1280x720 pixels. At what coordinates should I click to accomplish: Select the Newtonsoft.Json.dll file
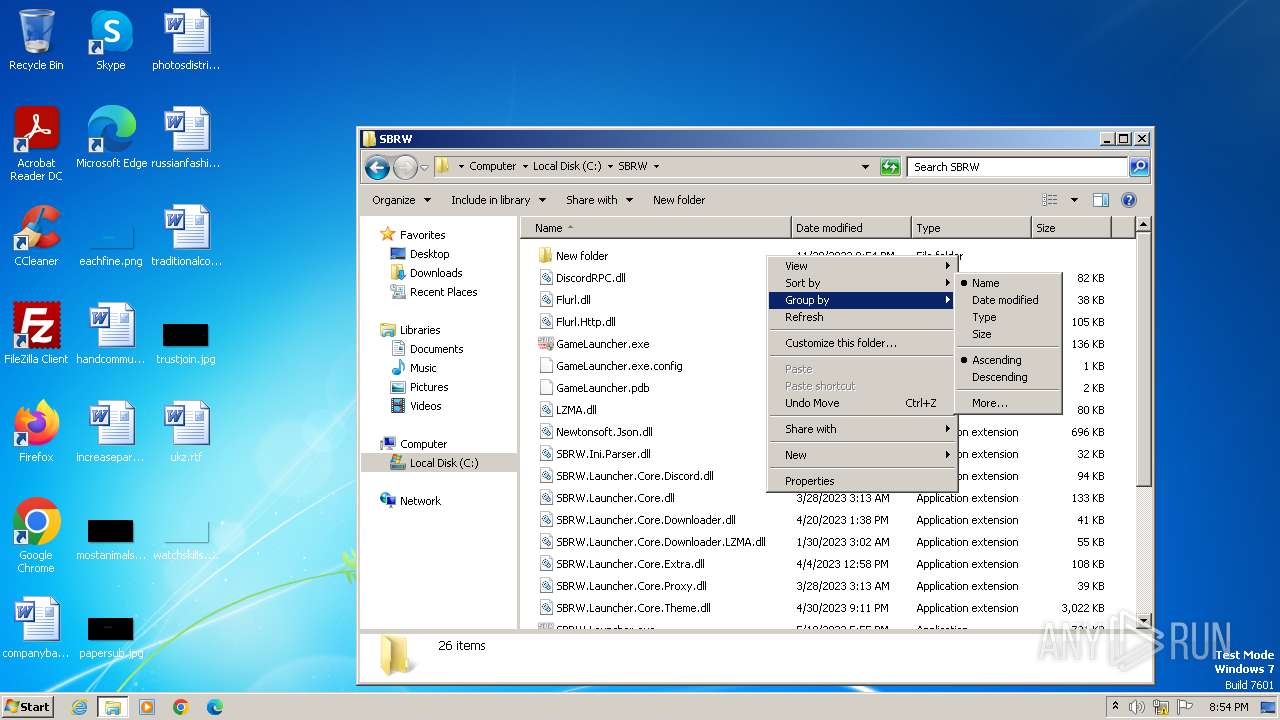(604, 432)
